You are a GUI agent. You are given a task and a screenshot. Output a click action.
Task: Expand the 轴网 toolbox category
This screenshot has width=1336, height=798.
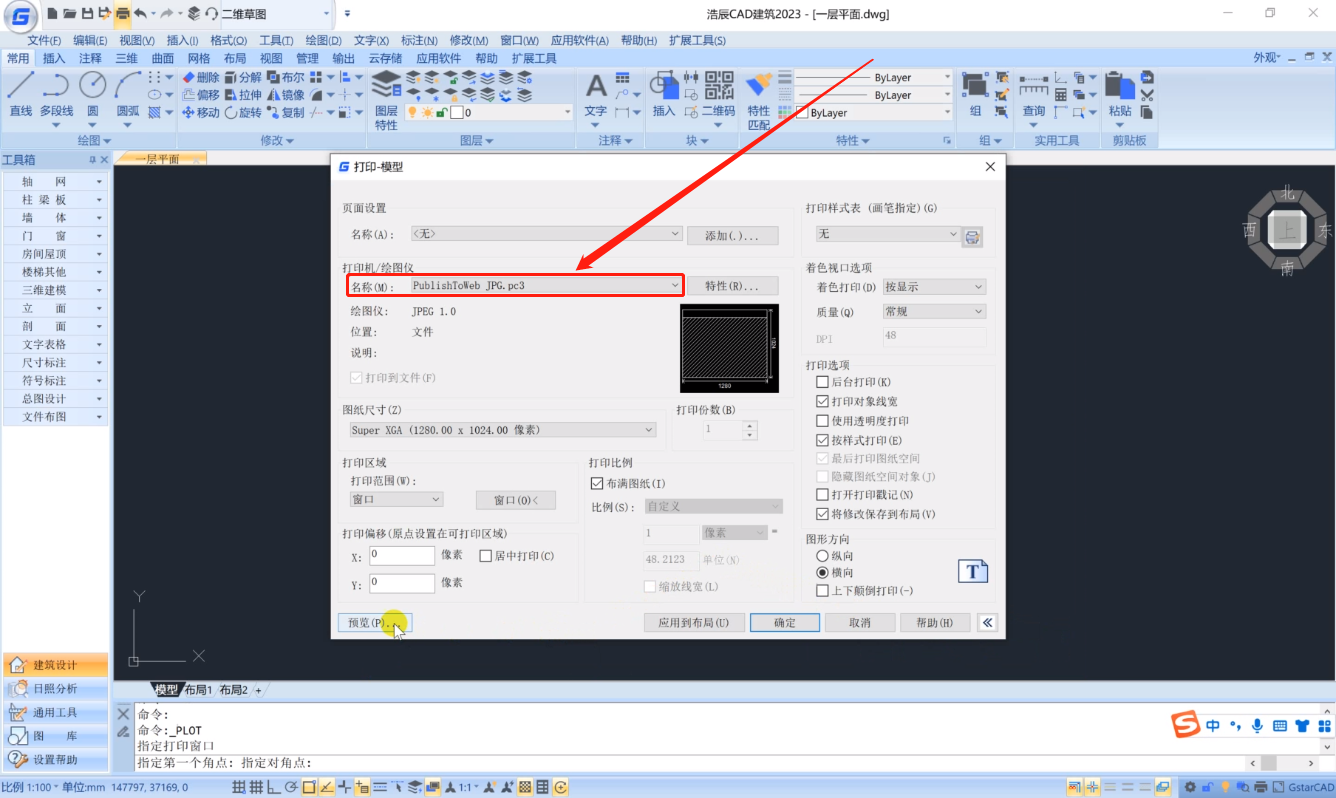55,181
